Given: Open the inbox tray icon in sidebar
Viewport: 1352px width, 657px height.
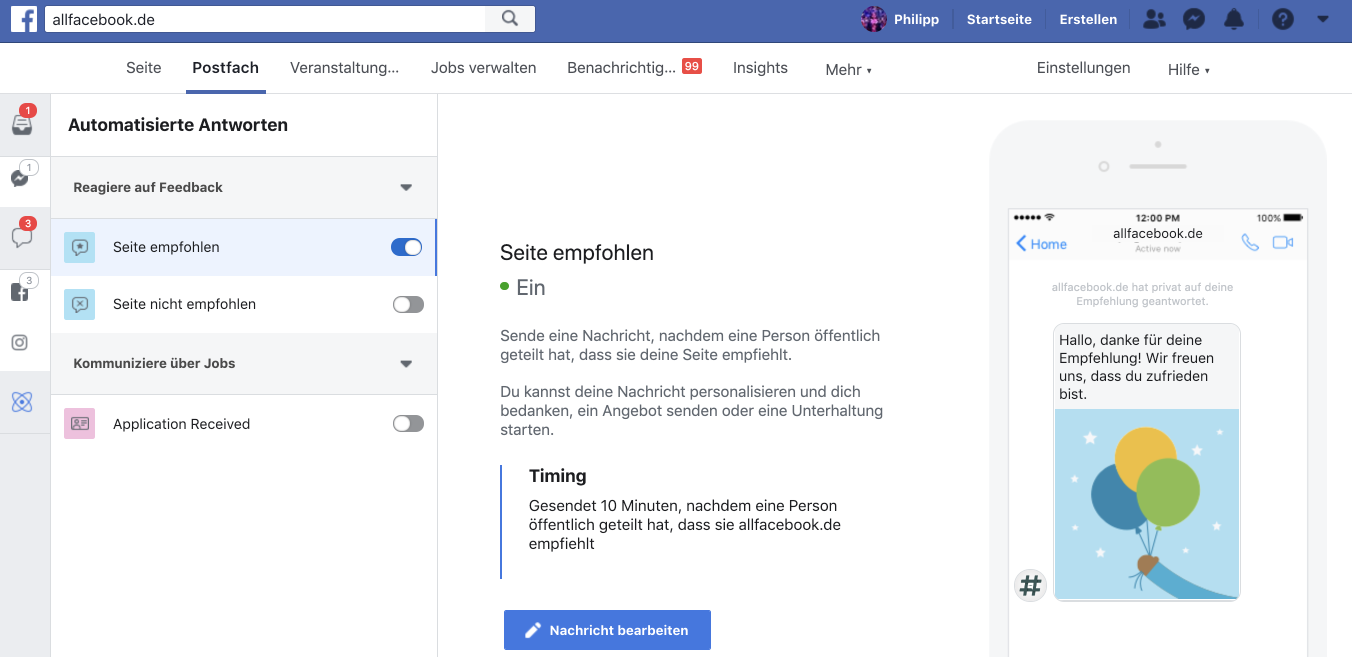Looking at the screenshot, I should click(x=22, y=124).
